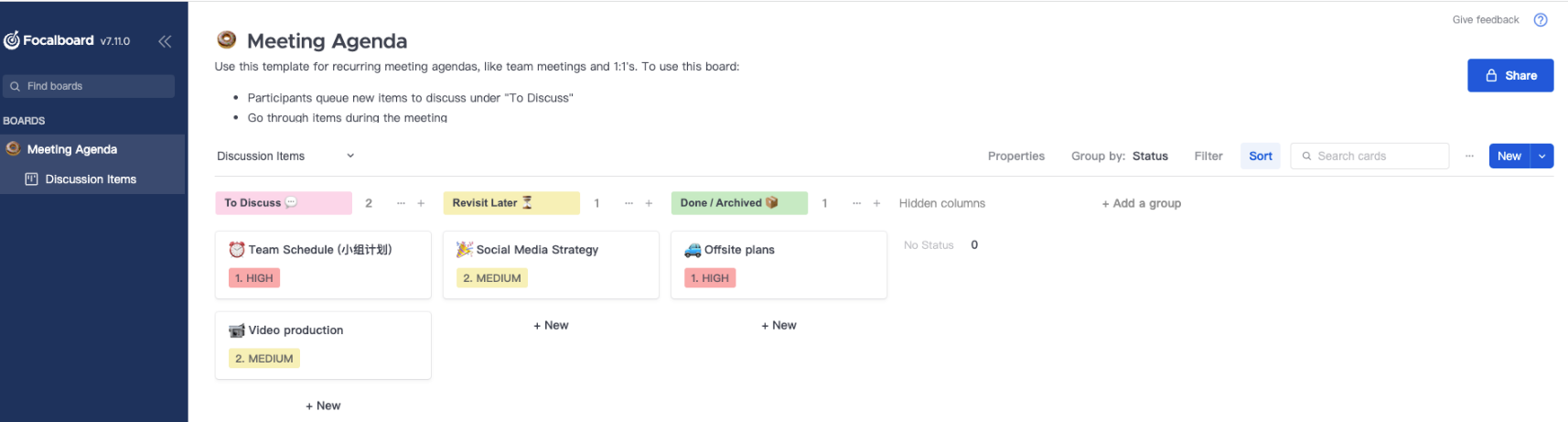This screenshot has width=1568, height=422.
Task: Click the Focalboard logo icon
Action: point(12,40)
